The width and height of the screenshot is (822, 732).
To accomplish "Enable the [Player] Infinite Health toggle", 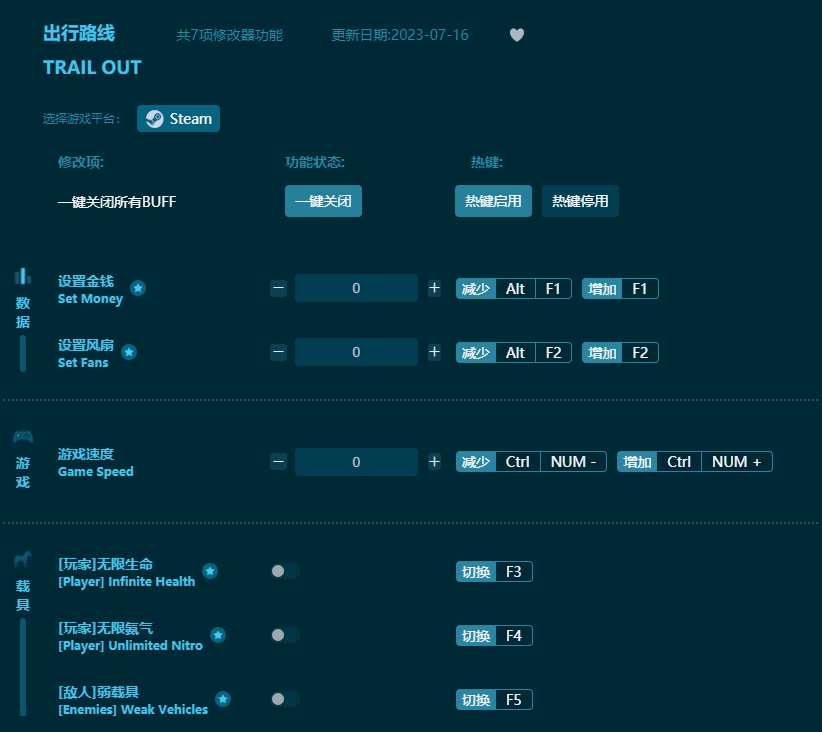I will (x=284, y=571).
